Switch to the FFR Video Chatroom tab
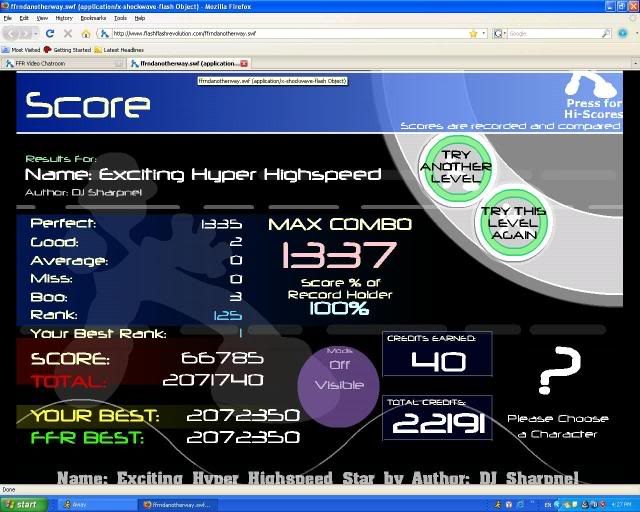 coord(60,63)
